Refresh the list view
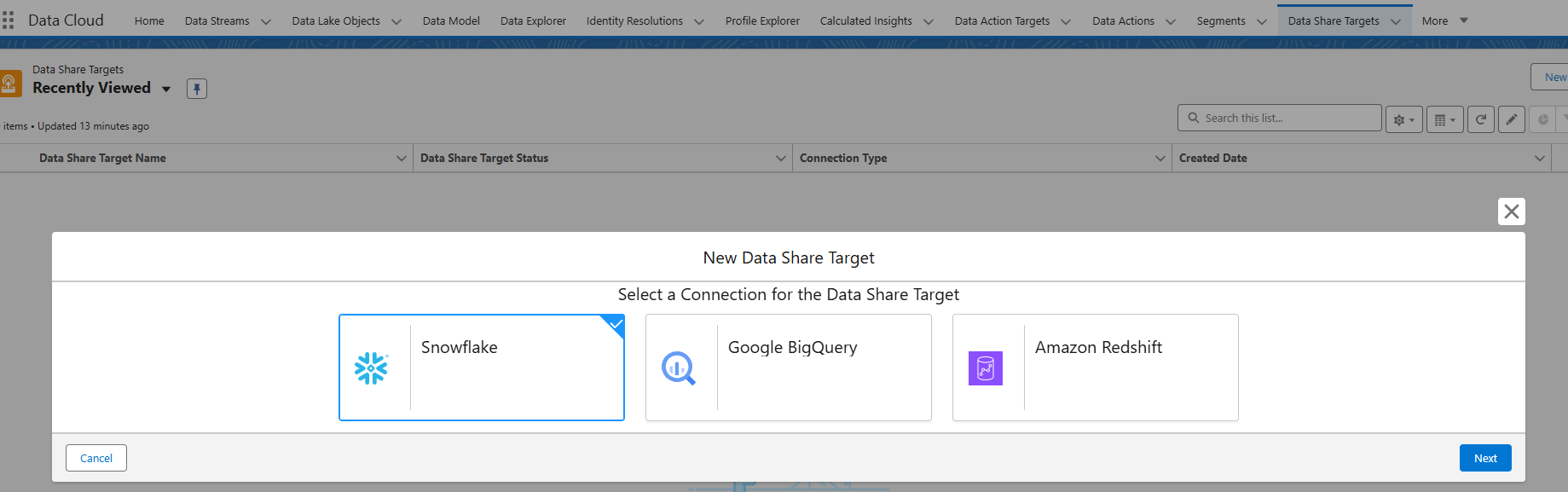 coord(1481,119)
